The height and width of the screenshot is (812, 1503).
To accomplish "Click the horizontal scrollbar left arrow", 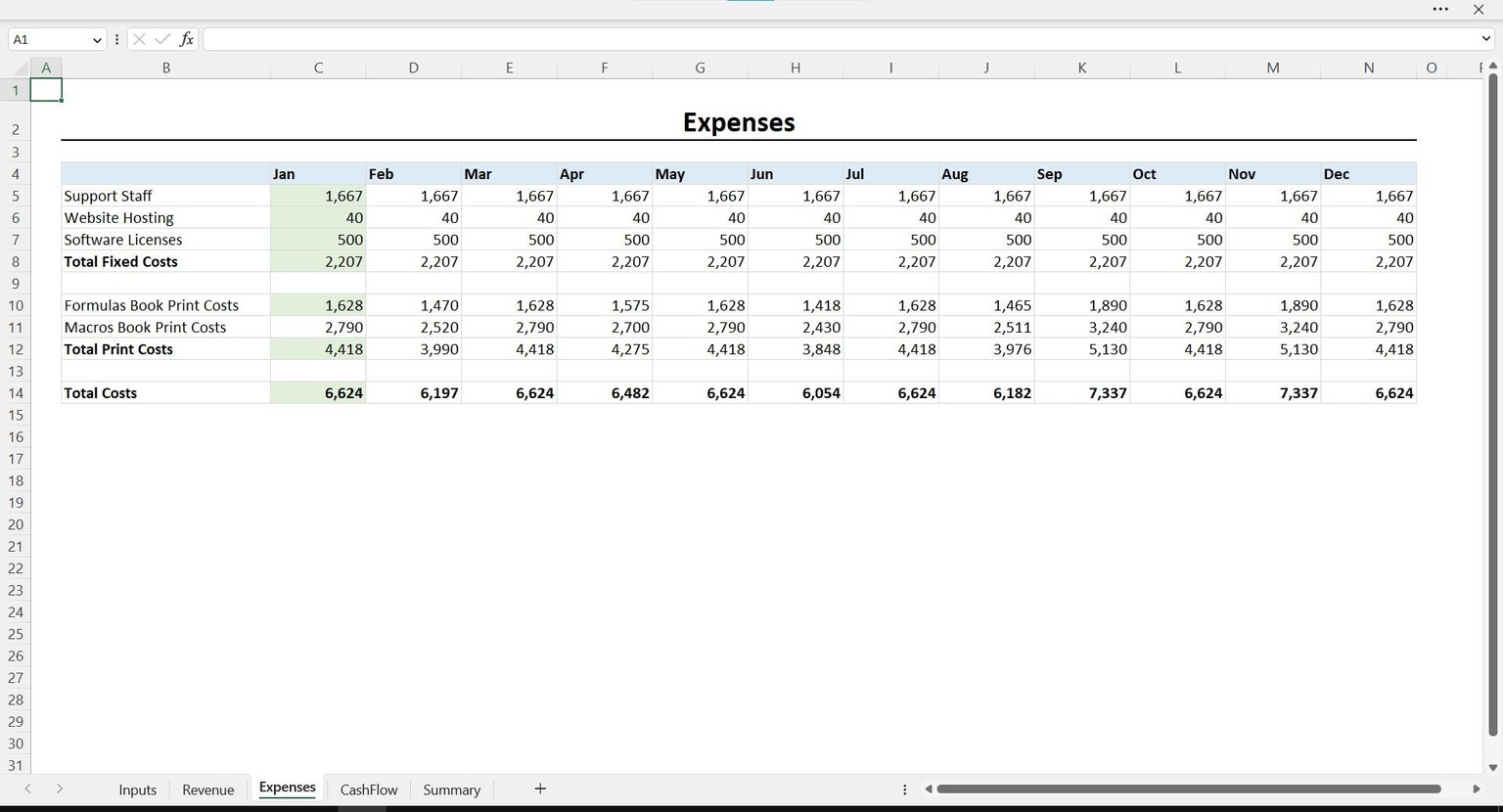I will click(929, 789).
